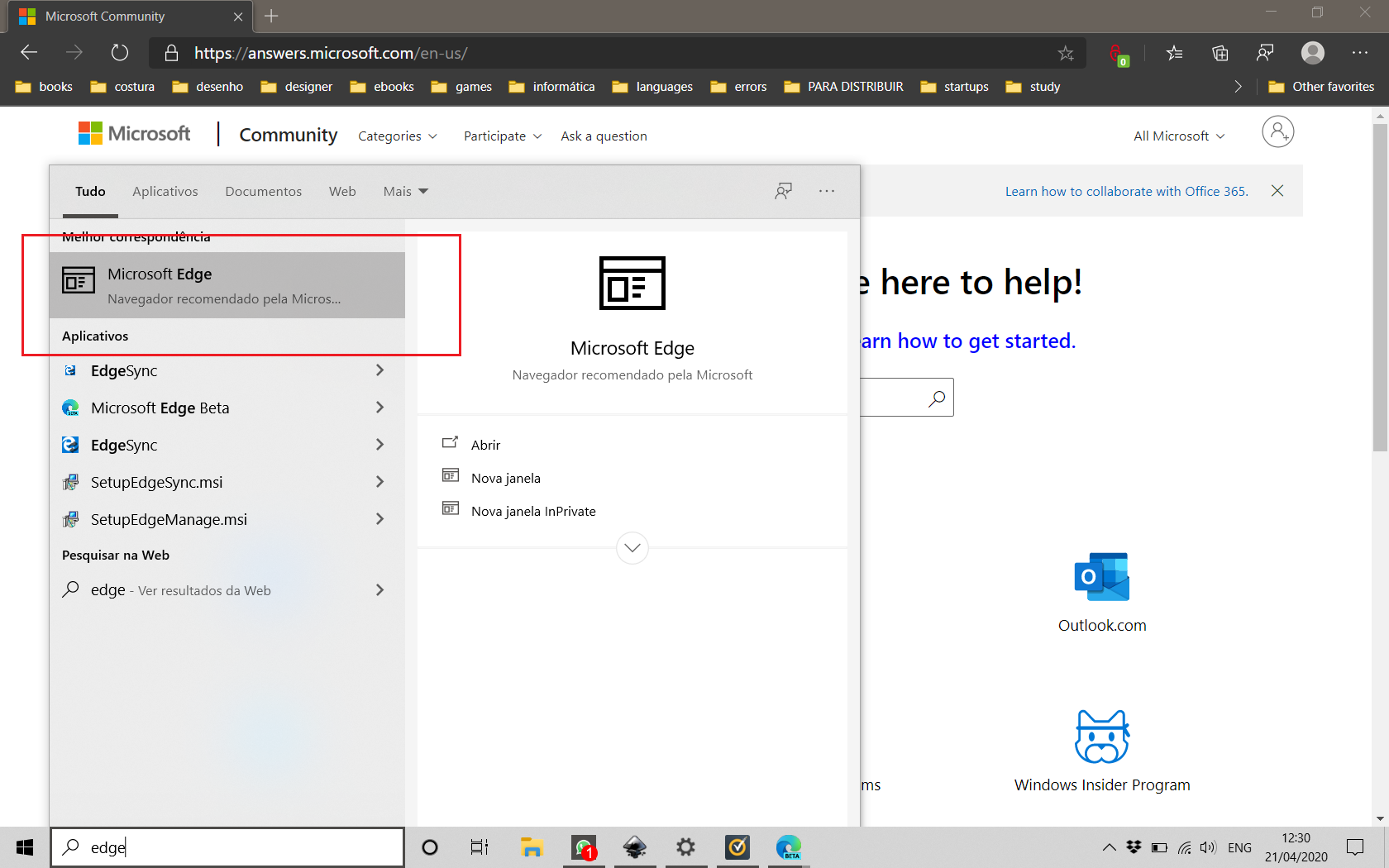Viewport: 1389px width, 868px height.
Task: Expand the first EdgeSync result arrow
Action: pyautogui.click(x=379, y=370)
